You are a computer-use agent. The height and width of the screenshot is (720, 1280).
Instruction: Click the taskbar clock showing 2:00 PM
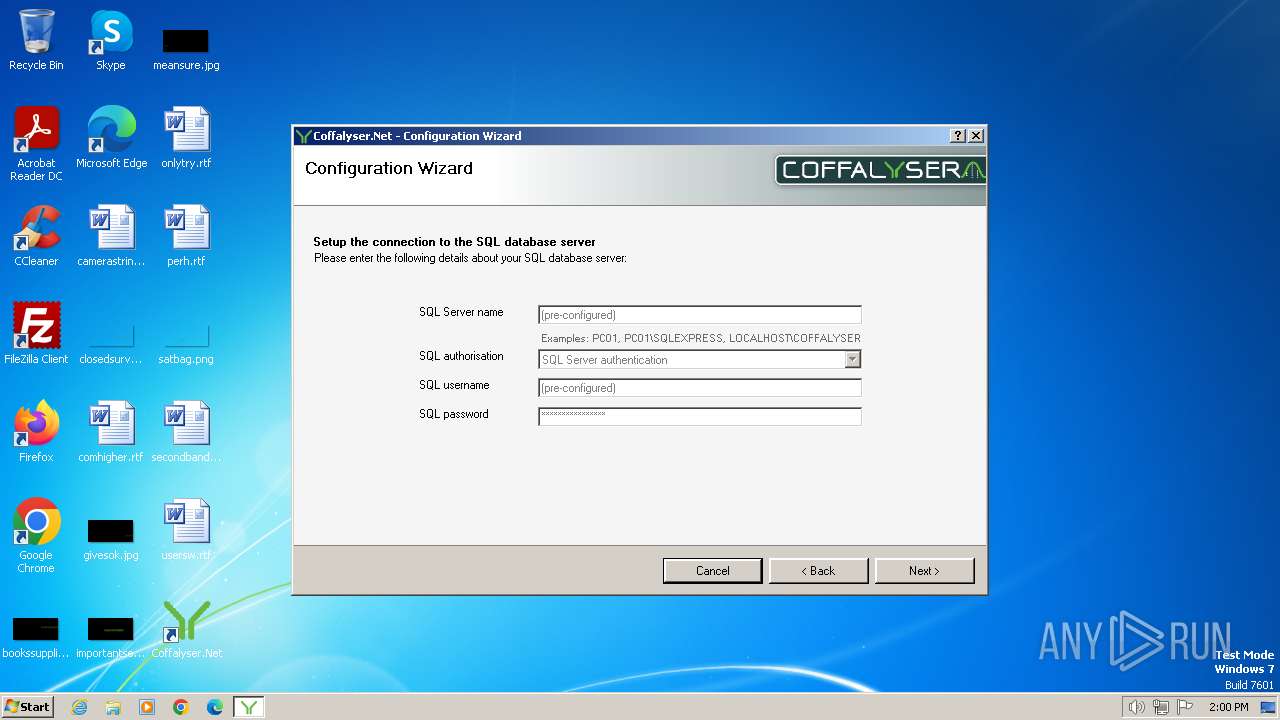coord(1228,707)
